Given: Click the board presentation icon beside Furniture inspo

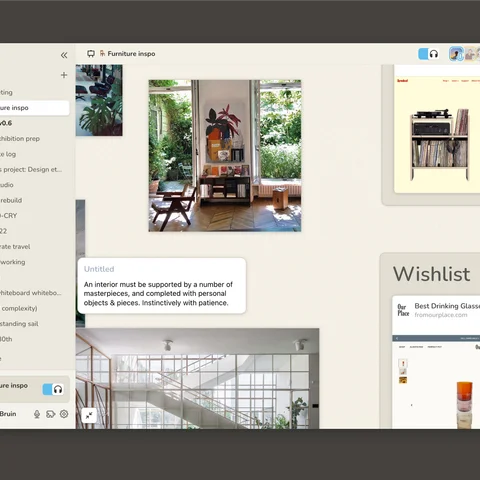Looking at the screenshot, I should pos(91,54).
